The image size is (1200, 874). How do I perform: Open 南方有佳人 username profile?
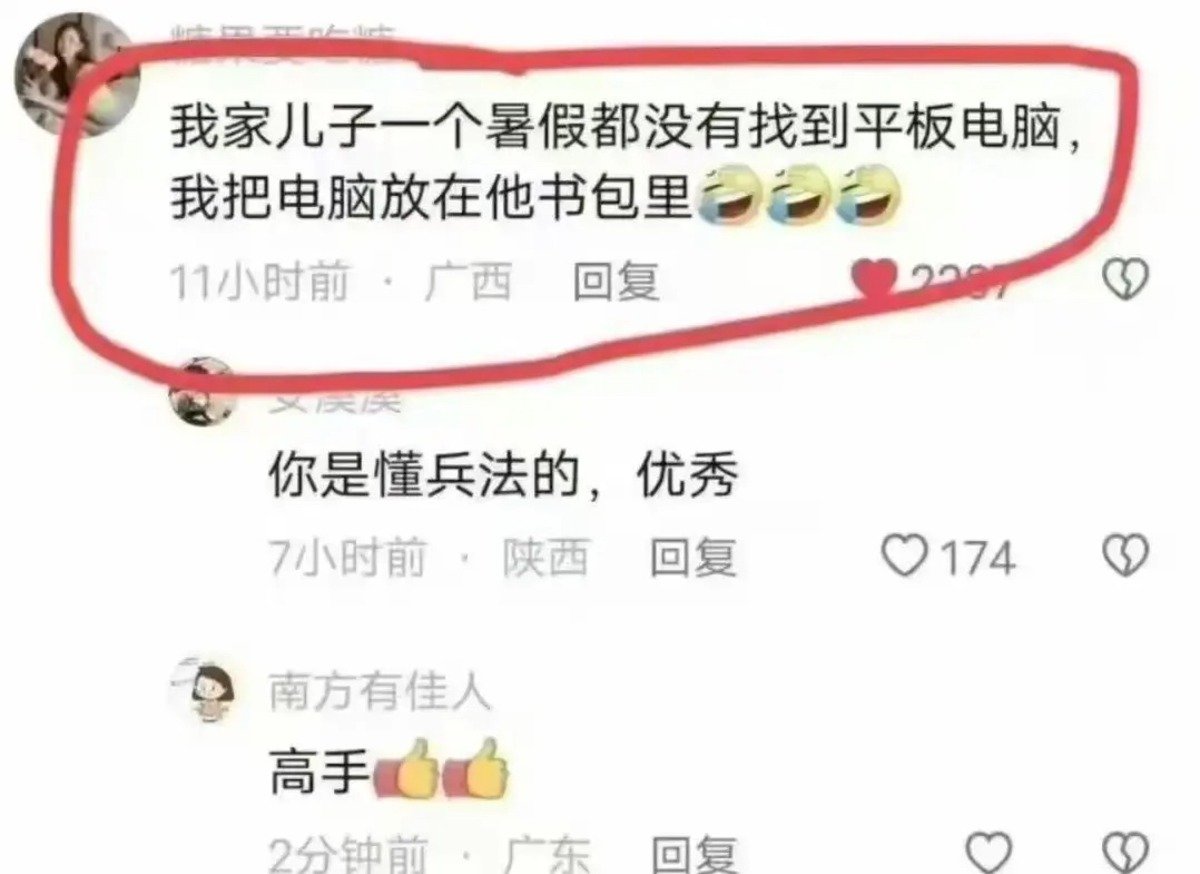380,691
